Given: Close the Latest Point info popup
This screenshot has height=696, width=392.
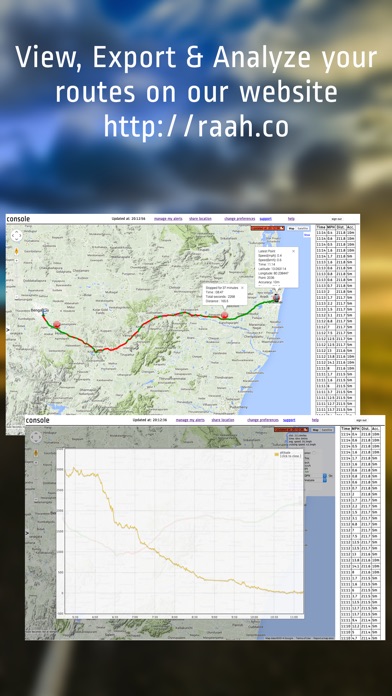Looking at the screenshot, I should point(293,251).
